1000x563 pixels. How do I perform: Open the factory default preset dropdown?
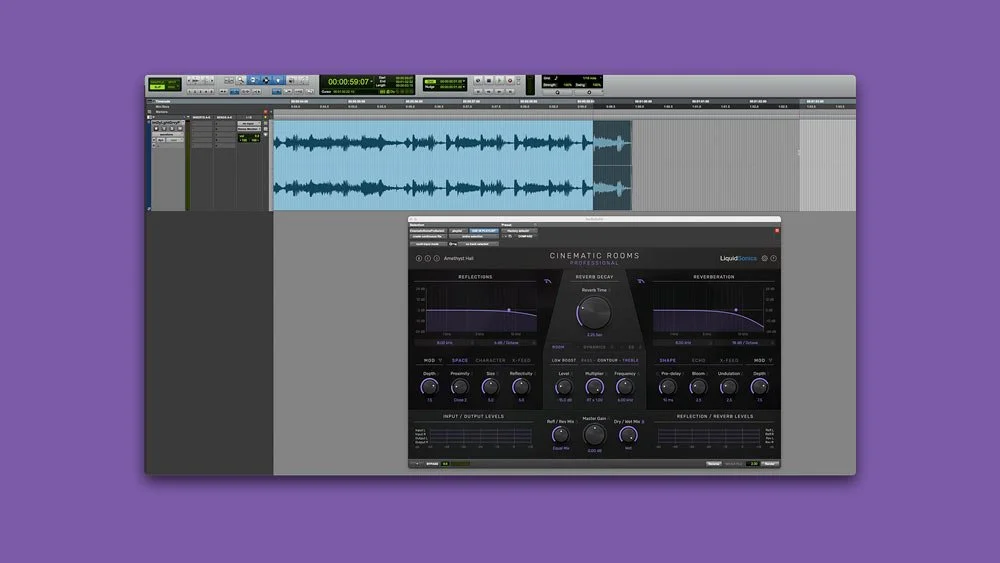pos(518,231)
